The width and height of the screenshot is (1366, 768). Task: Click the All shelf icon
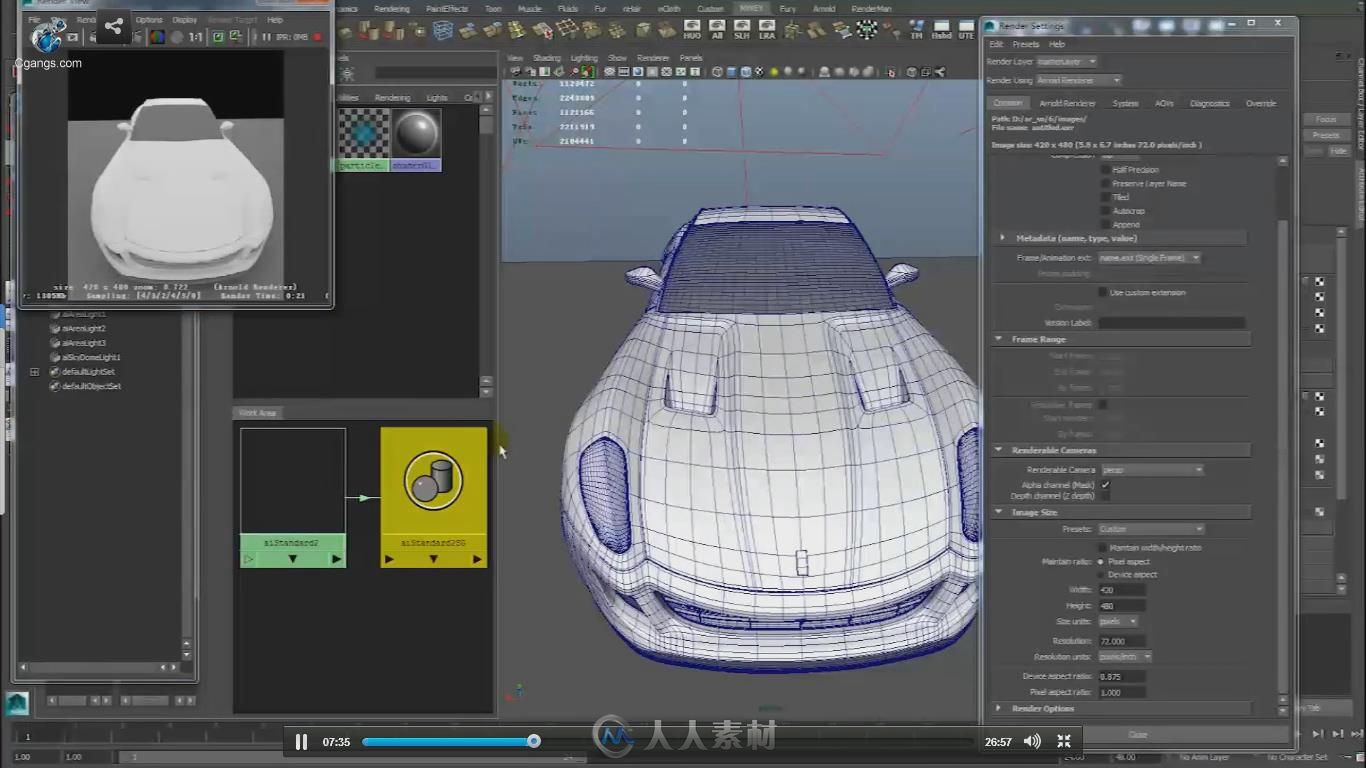coord(717,30)
